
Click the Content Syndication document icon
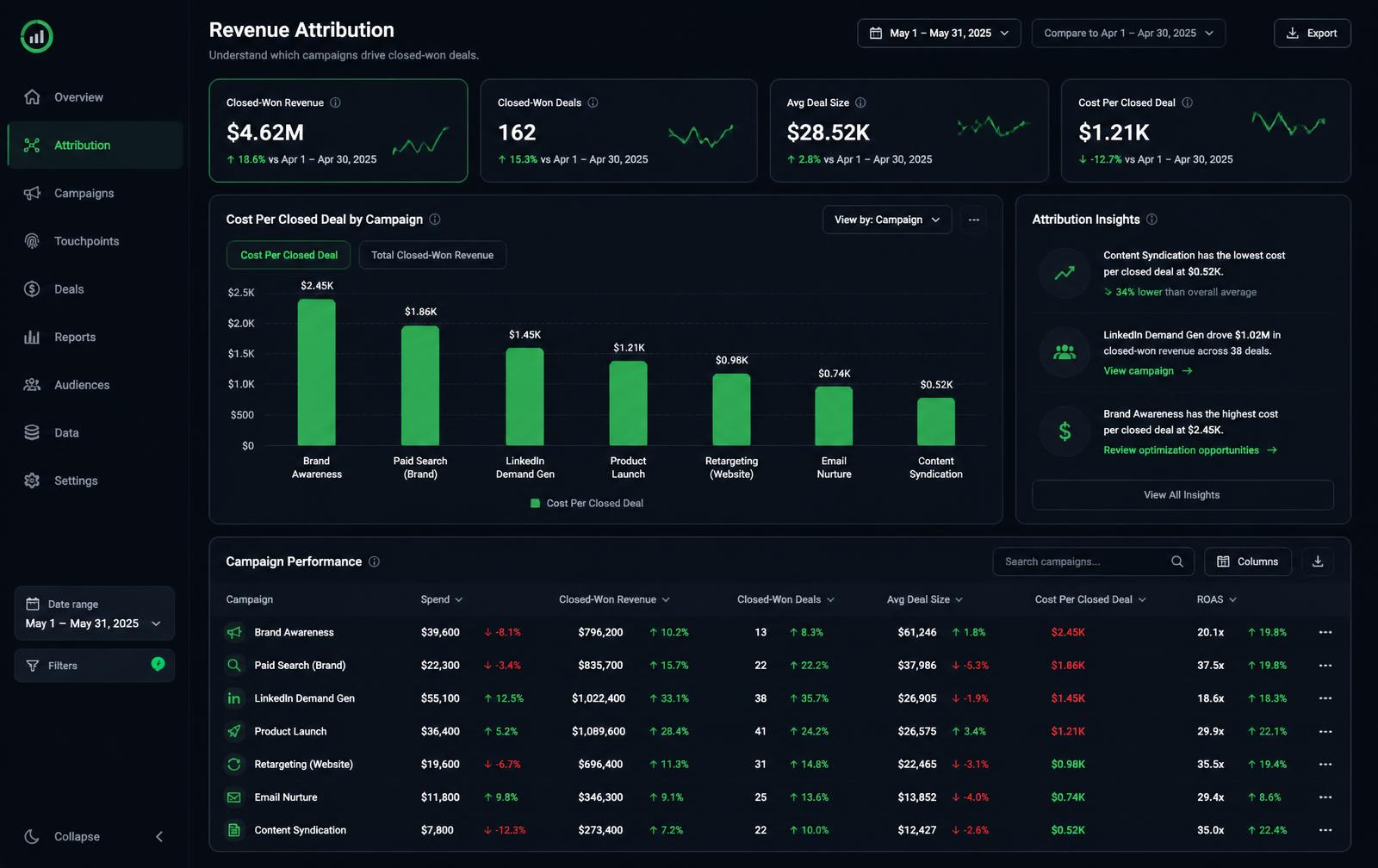[234, 830]
